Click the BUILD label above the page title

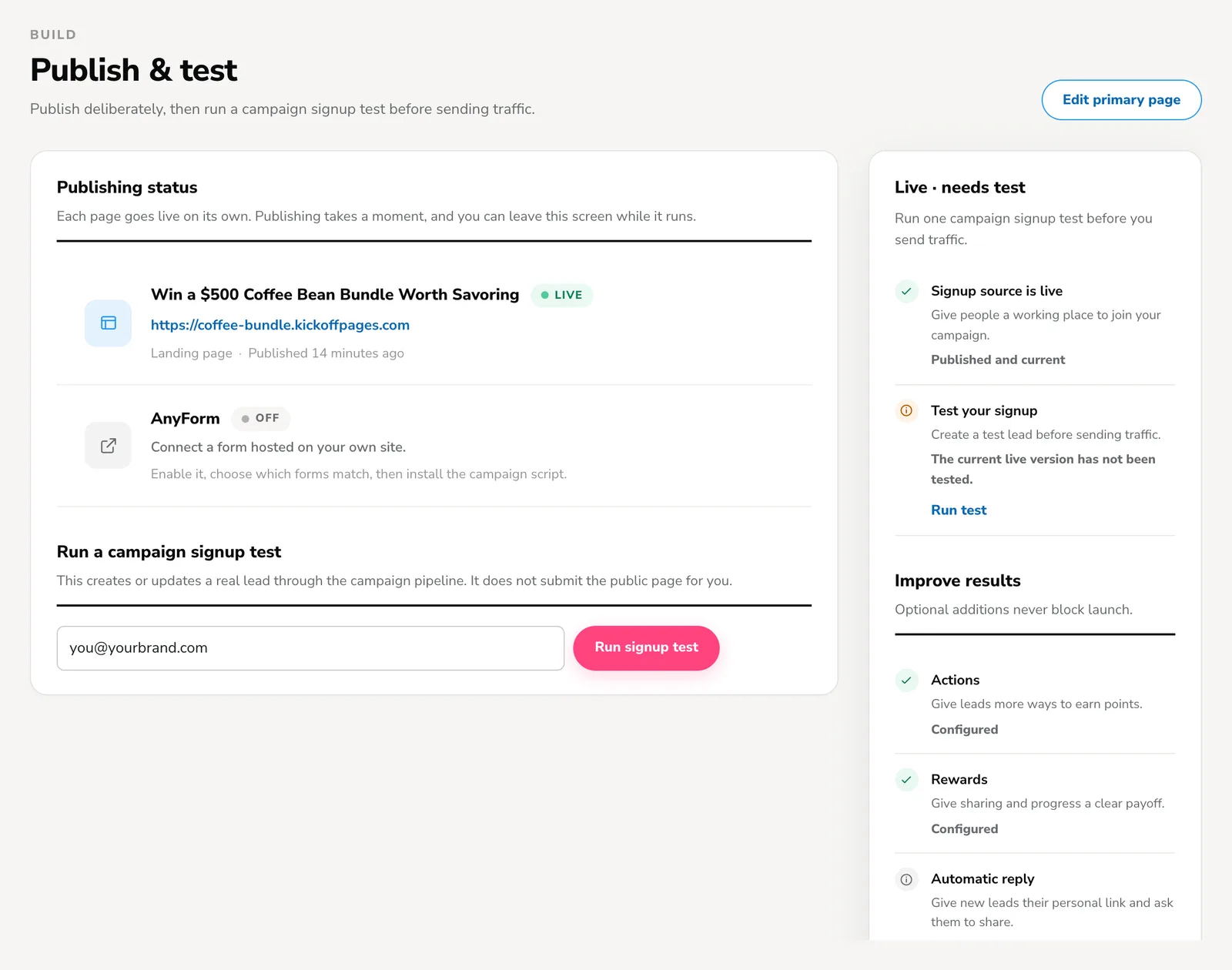53,35
